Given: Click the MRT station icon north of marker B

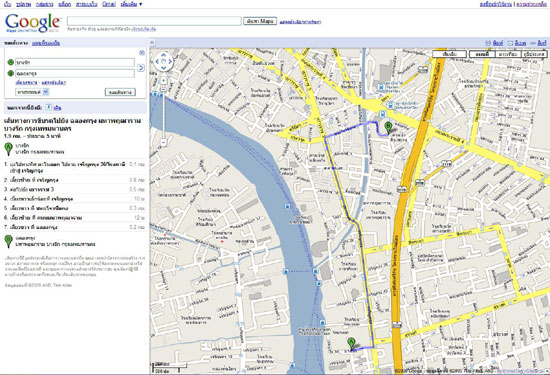Looking at the screenshot, I should 390,105.
